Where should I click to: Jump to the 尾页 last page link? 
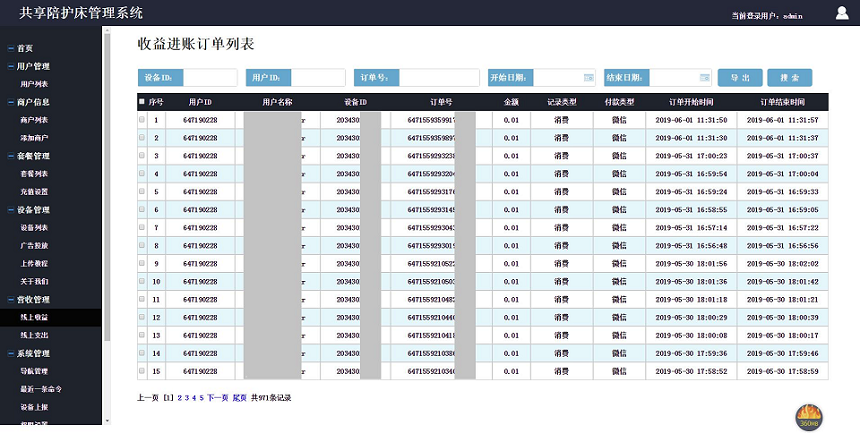pos(240,398)
